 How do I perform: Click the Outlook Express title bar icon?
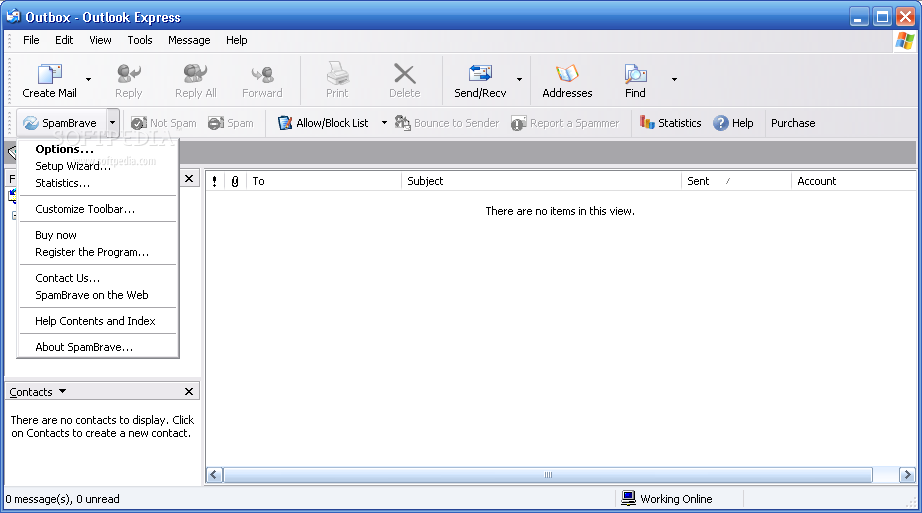[x=13, y=16]
